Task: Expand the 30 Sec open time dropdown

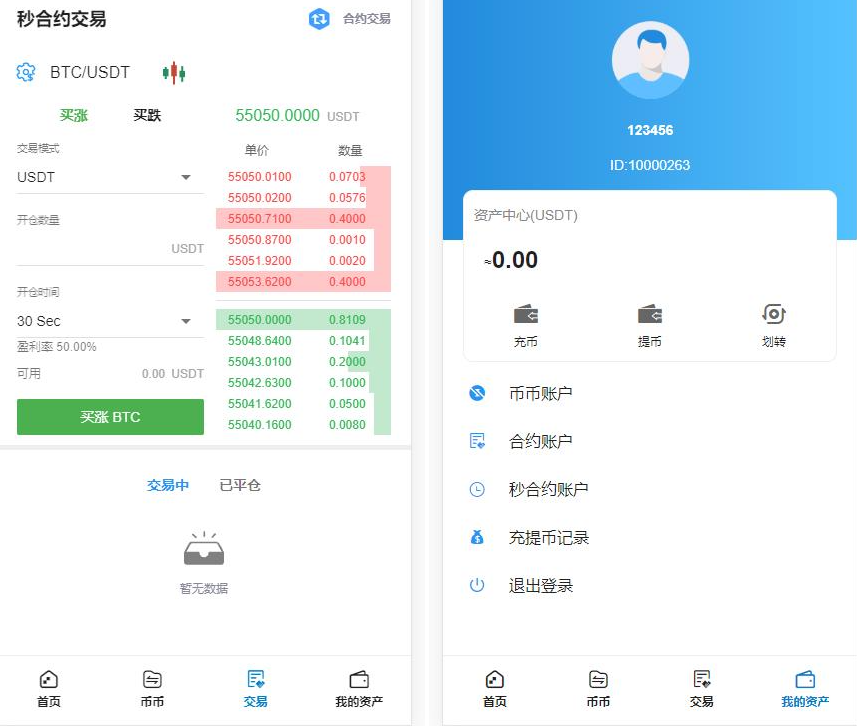Action: [x=110, y=321]
